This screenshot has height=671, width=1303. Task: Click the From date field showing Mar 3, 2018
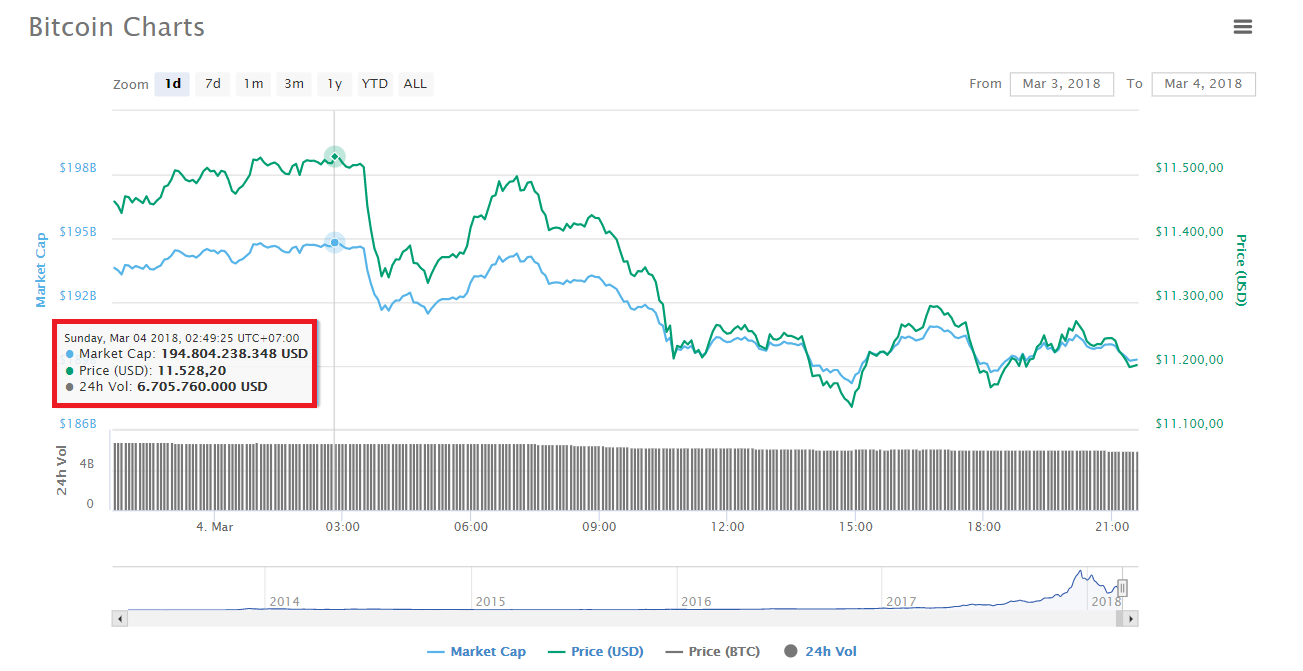[x=1061, y=84]
